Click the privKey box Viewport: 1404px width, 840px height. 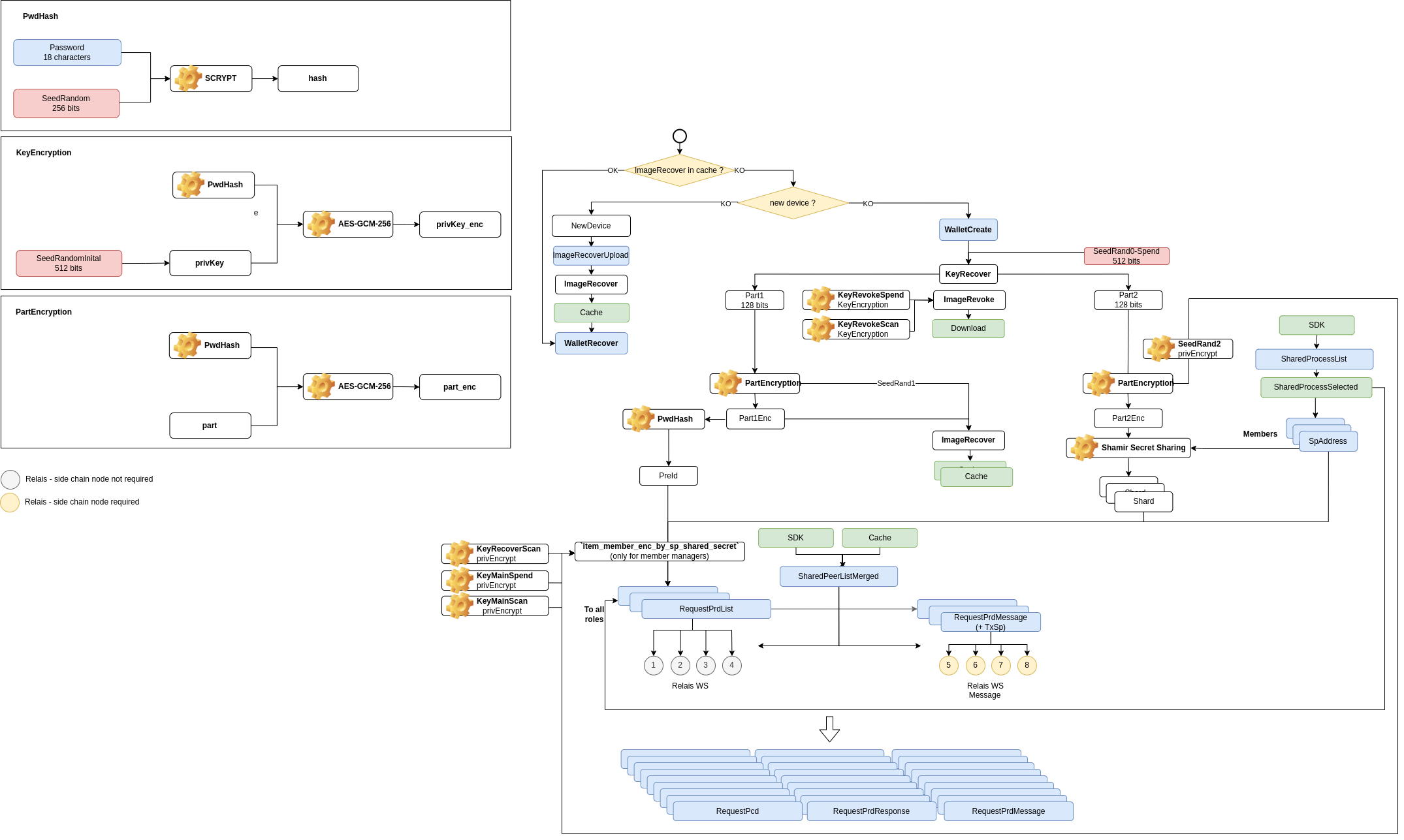click(210, 263)
